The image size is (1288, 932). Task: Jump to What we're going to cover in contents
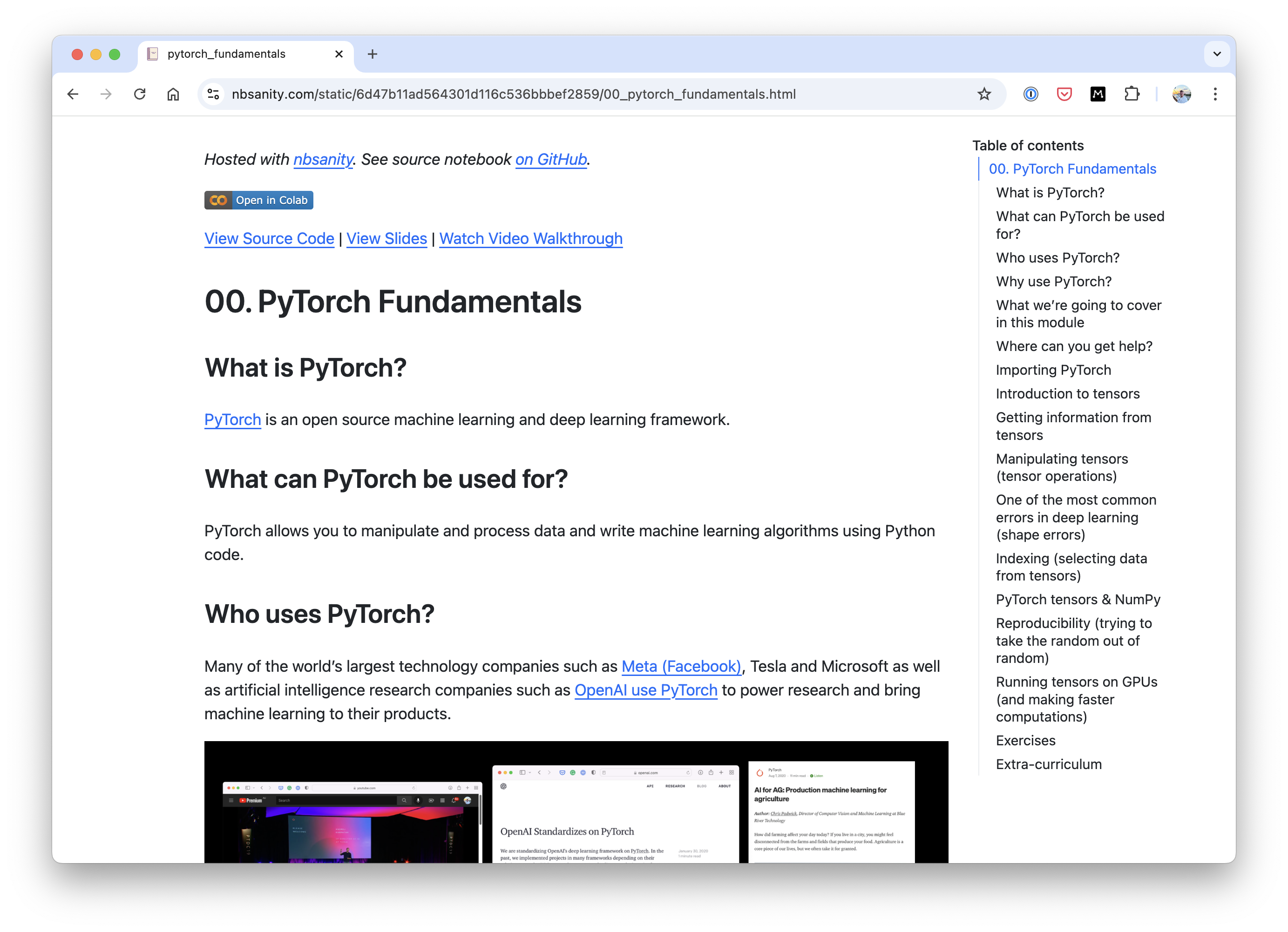pyautogui.click(x=1078, y=314)
